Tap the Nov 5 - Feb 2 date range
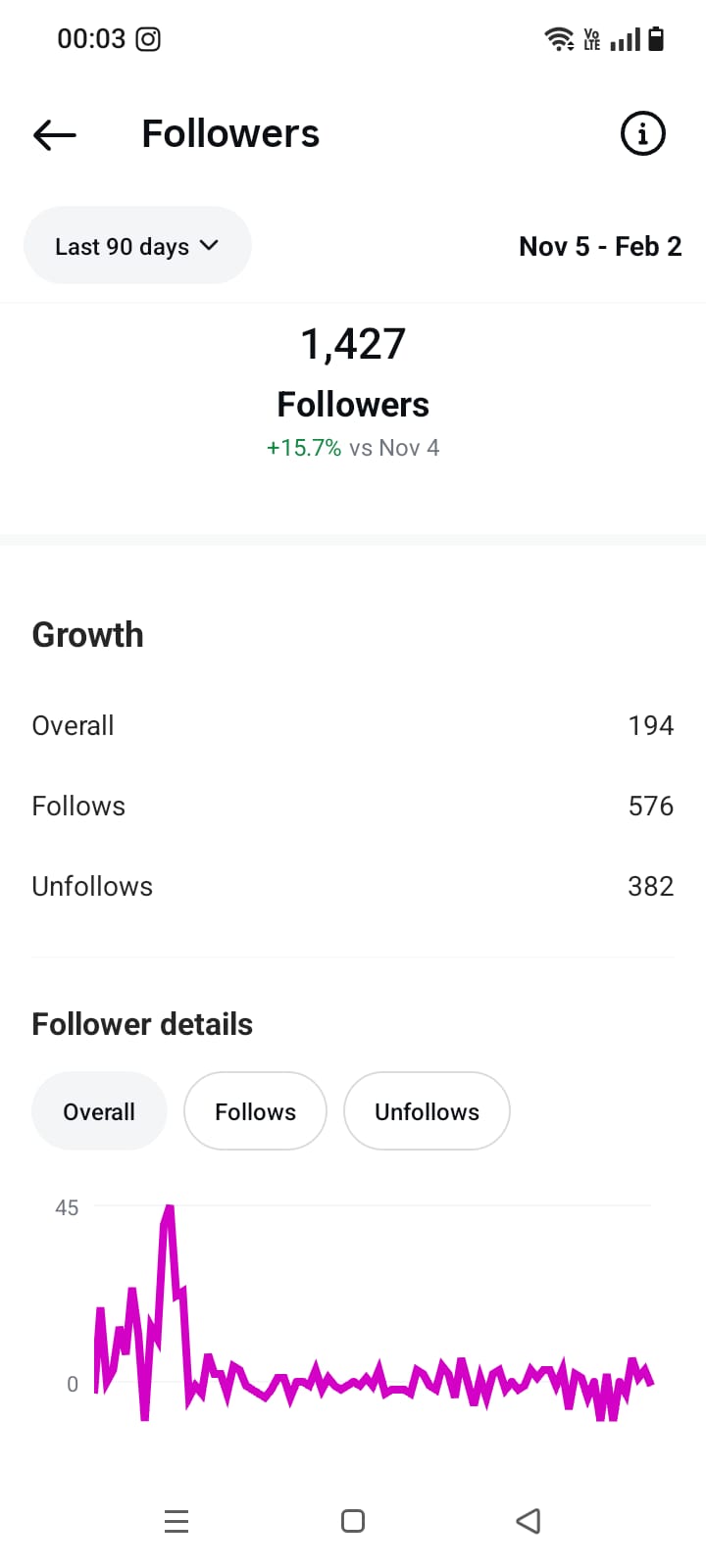This screenshot has width=706, height=1568. (599, 246)
